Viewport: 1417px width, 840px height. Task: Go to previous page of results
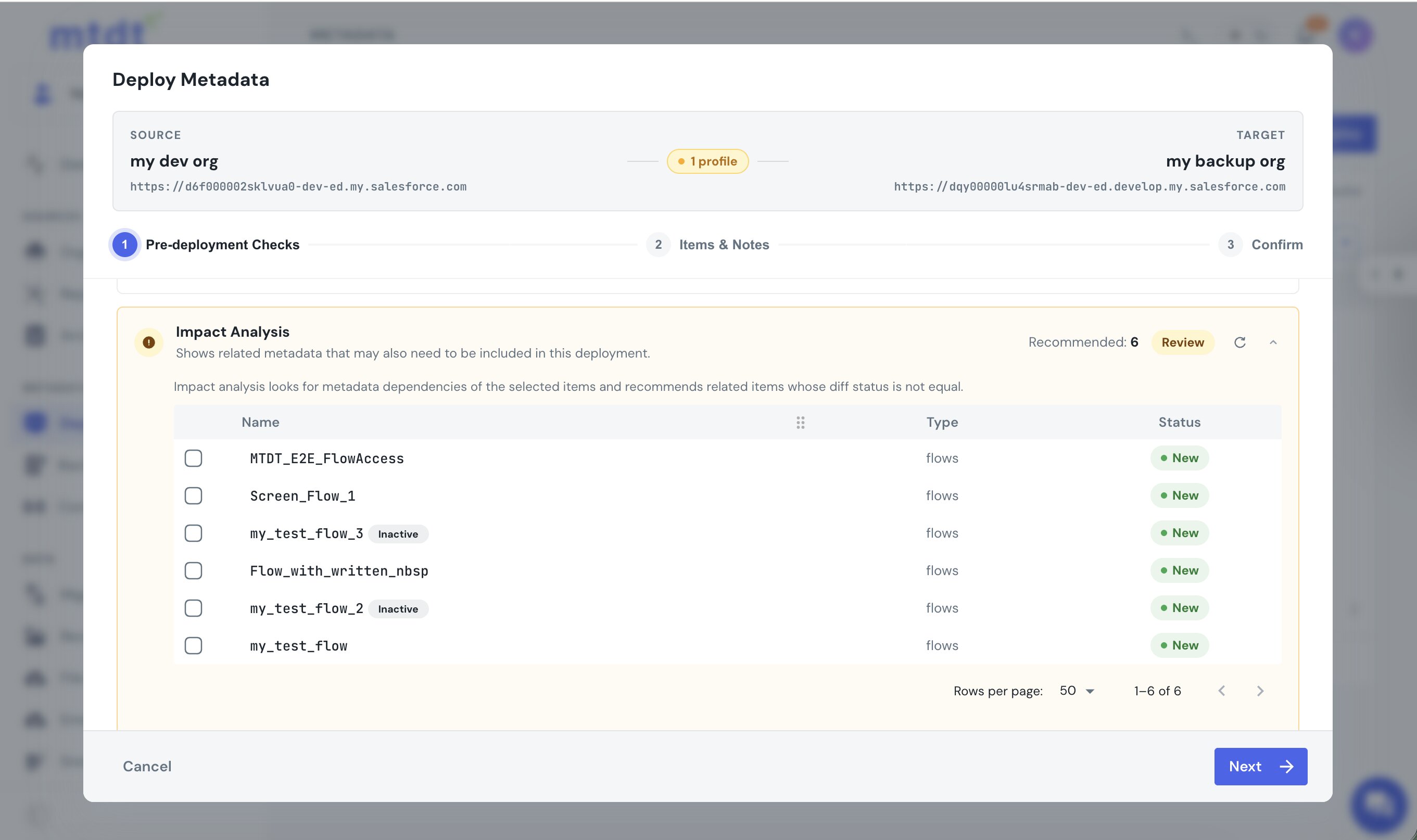[x=1221, y=691]
